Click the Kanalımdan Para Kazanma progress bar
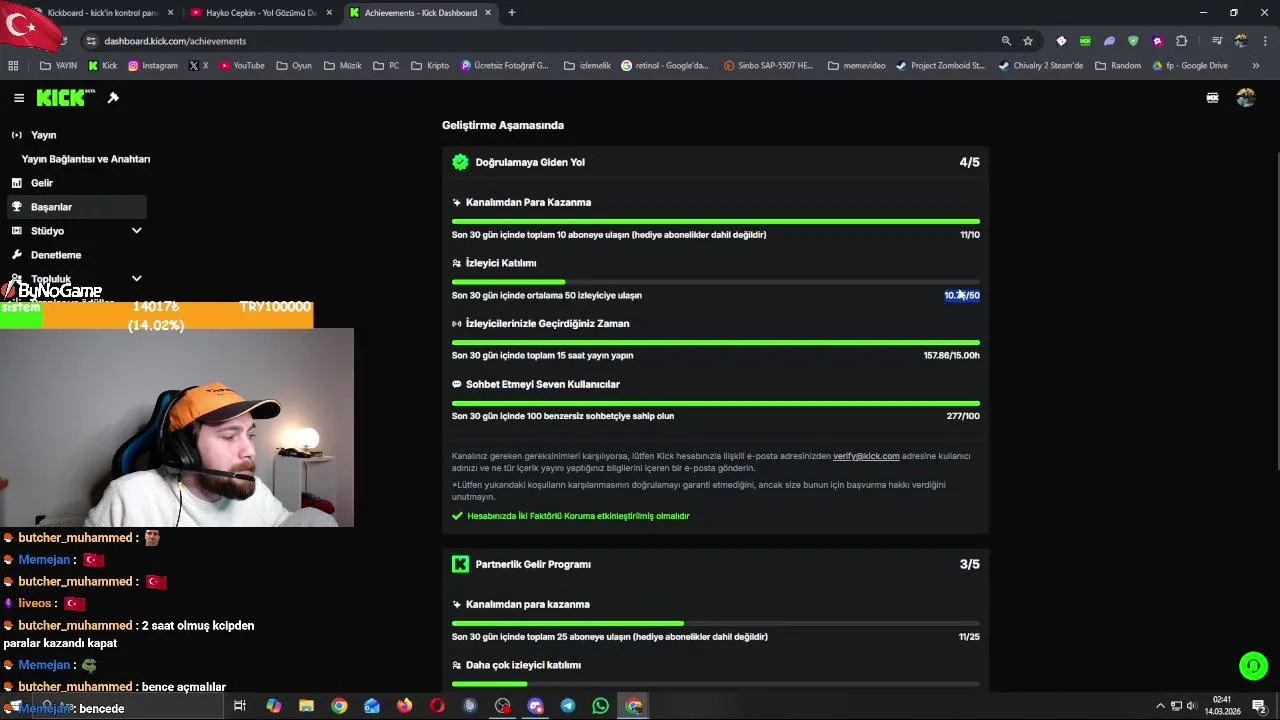Screen dimensions: 1280x720 click(x=716, y=221)
